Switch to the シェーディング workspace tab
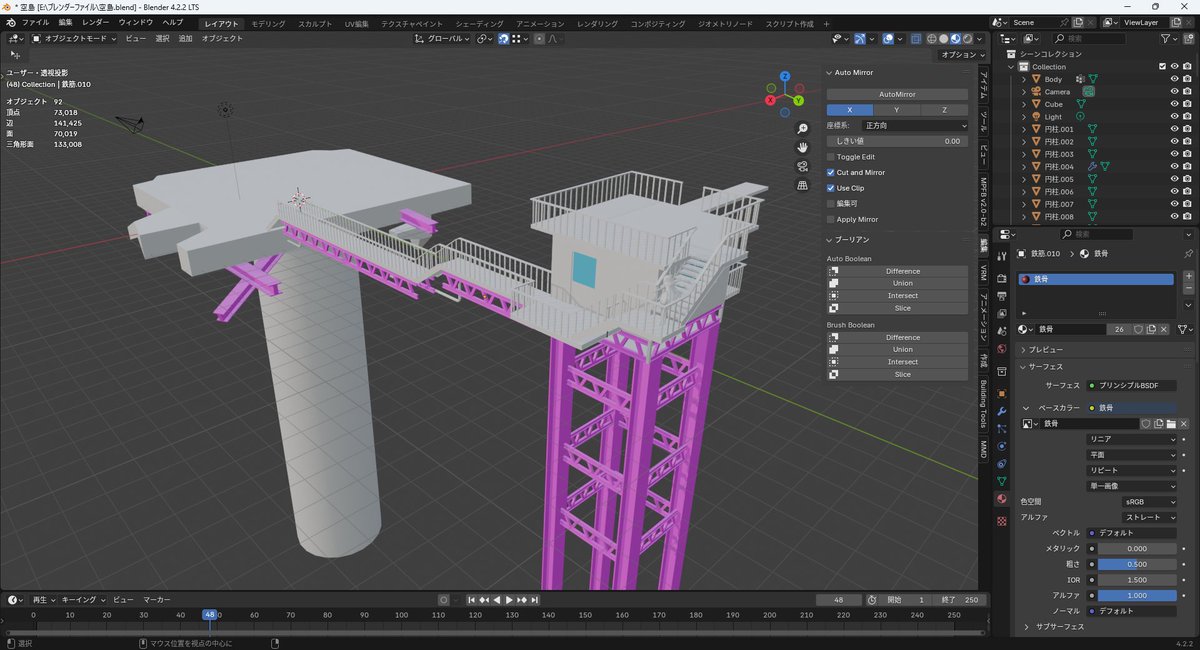 [x=479, y=23]
